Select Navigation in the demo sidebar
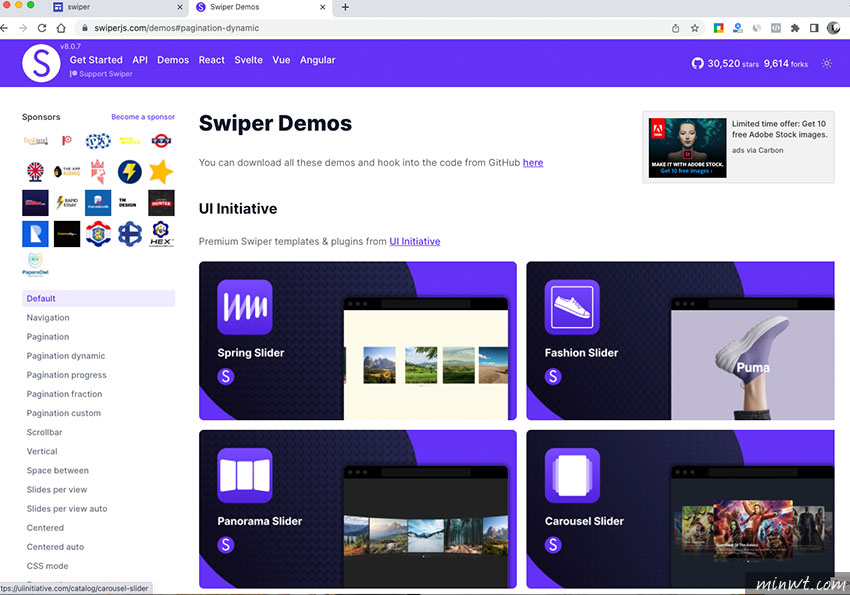 (x=48, y=318)
